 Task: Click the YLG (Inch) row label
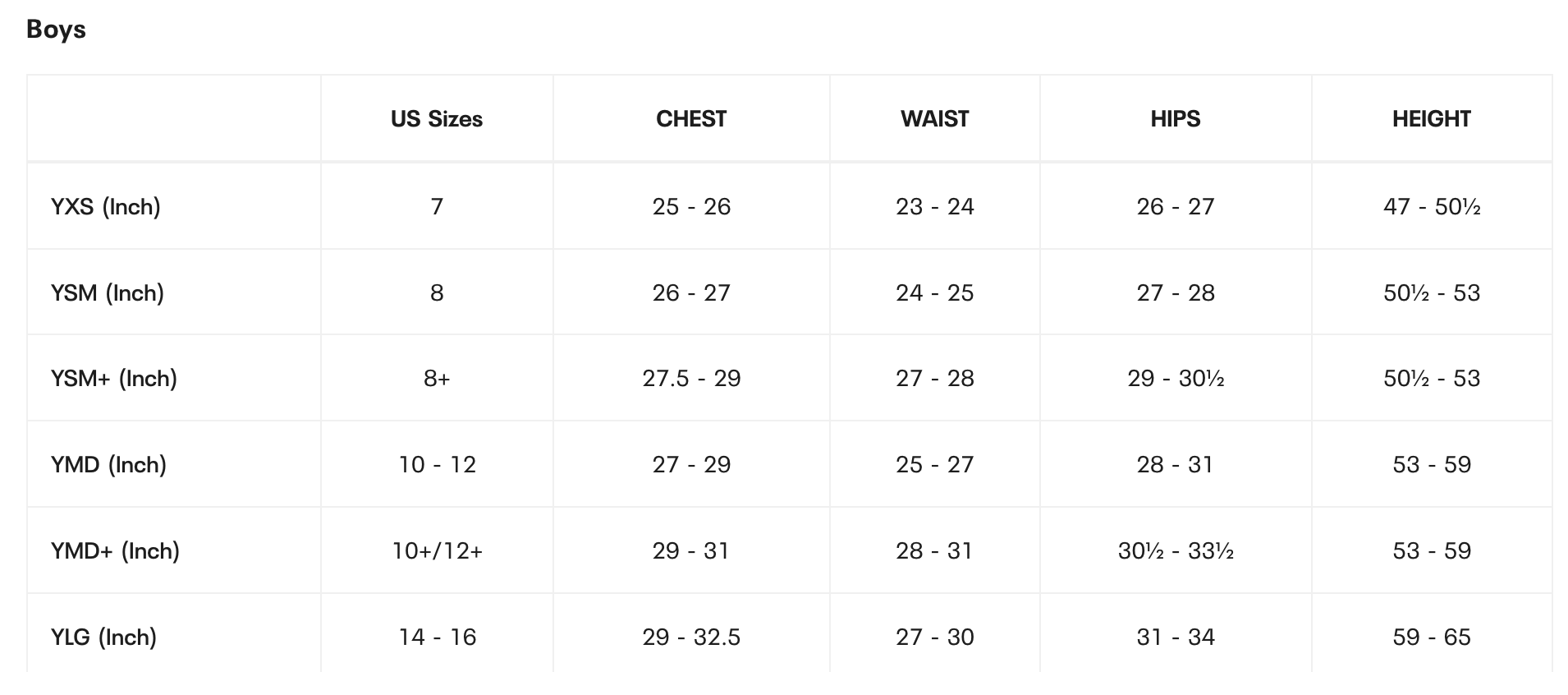point(103,637)
